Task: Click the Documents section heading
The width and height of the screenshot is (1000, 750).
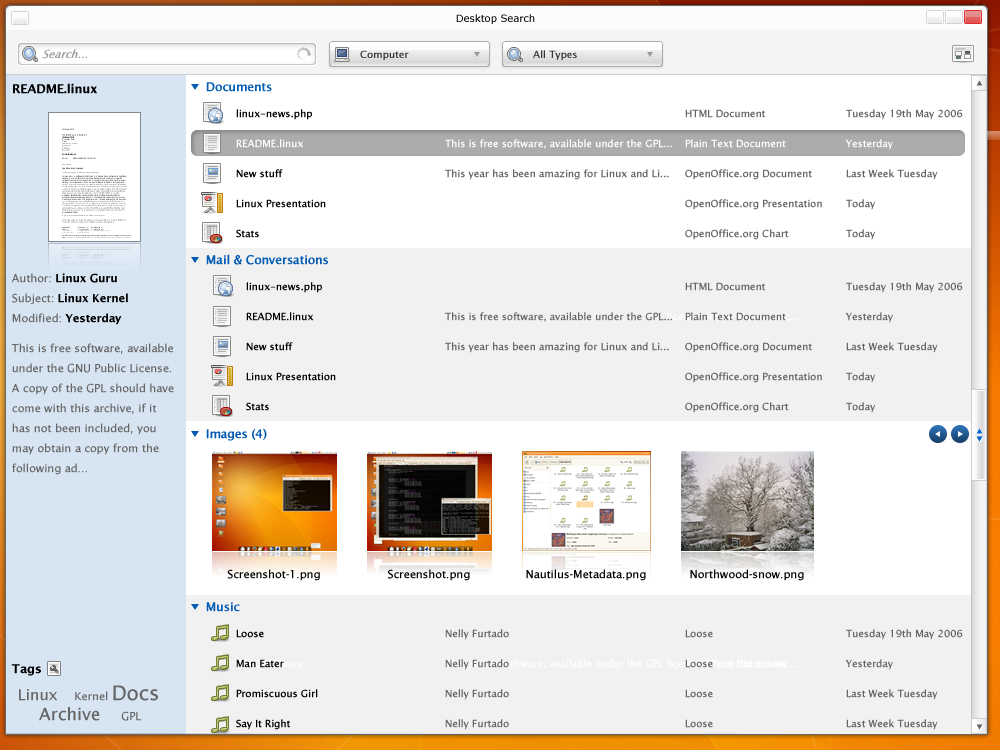Action: point(239,87)
